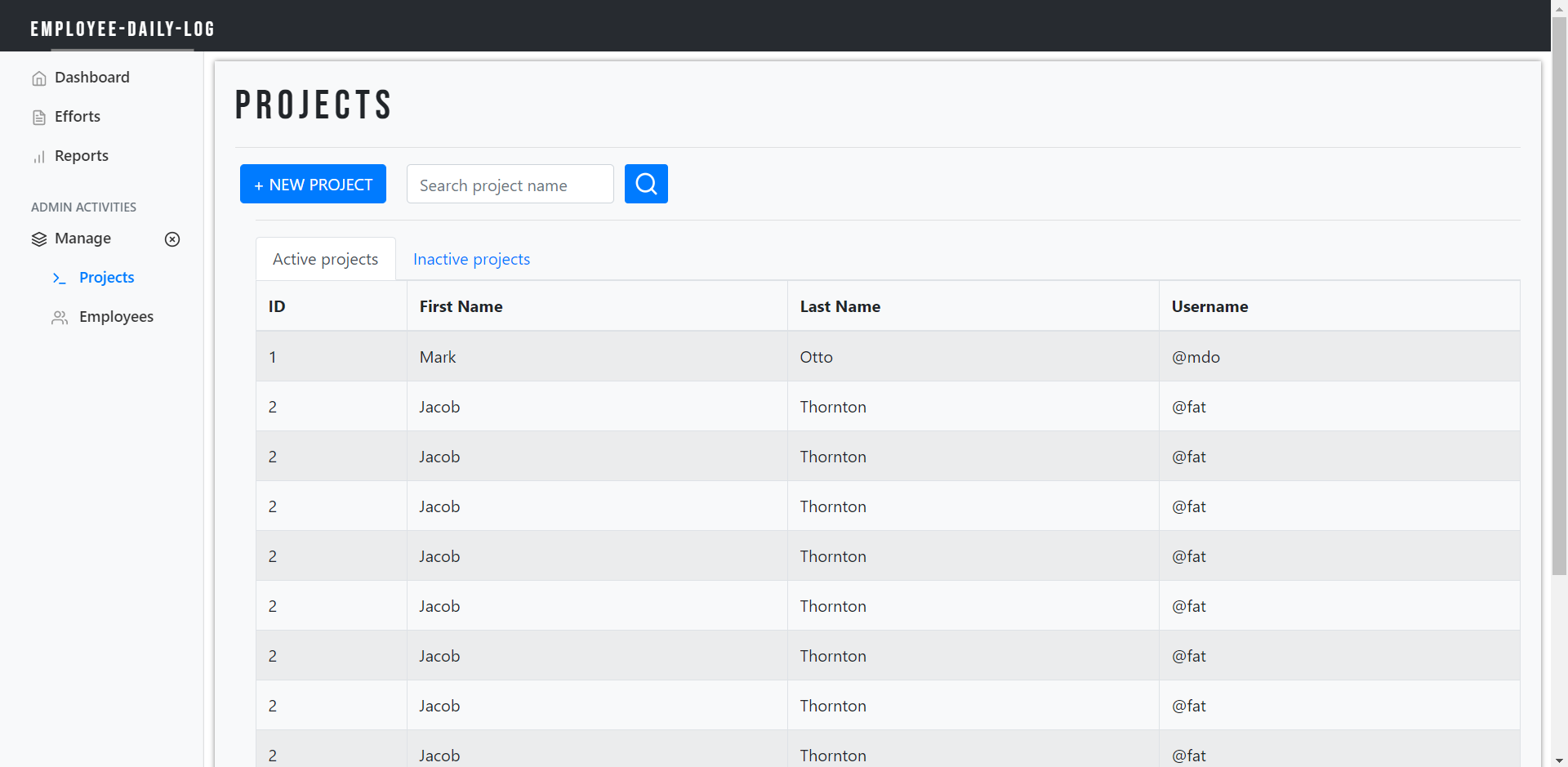Select the Projects terminal icon
This screenshot has width=1568, height=767.
[60, 278]
